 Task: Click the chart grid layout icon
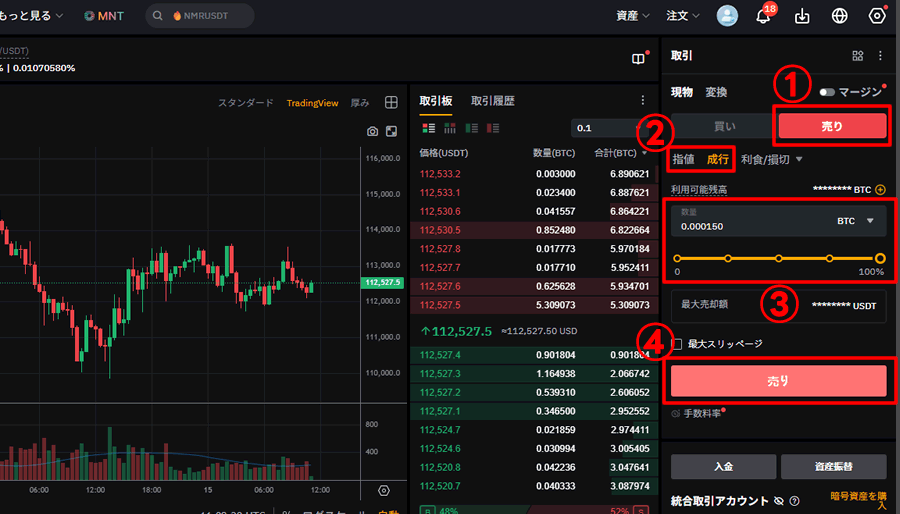(x=392, y=102)
